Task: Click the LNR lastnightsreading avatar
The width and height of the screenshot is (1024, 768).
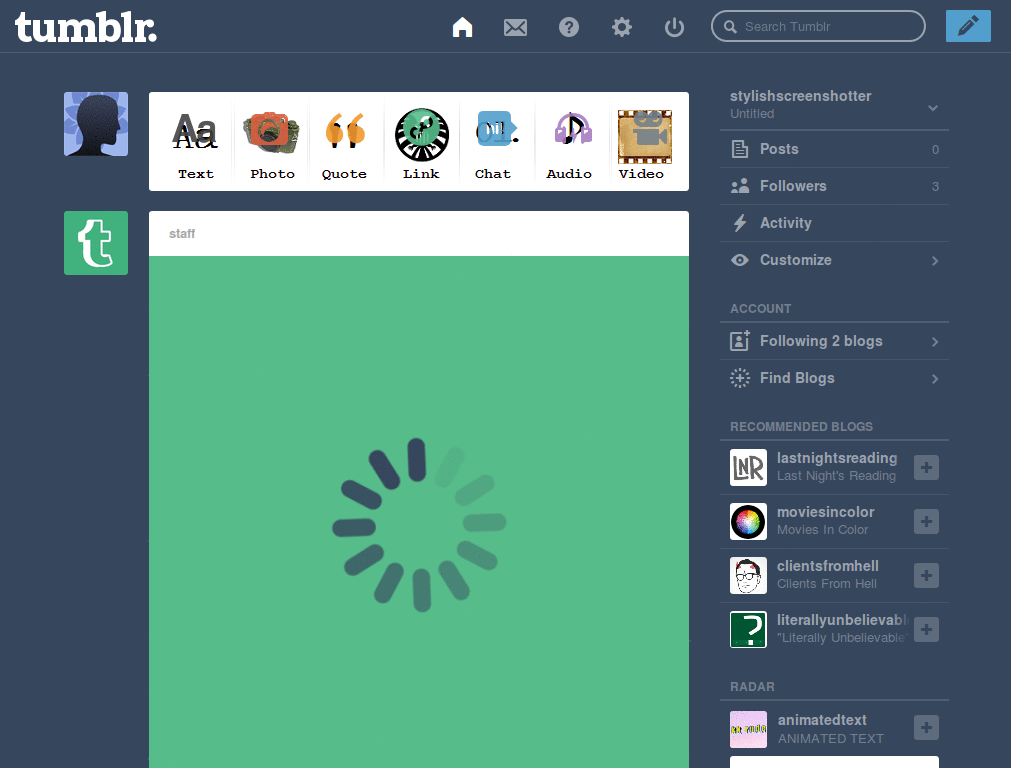Action: point(748,468)
